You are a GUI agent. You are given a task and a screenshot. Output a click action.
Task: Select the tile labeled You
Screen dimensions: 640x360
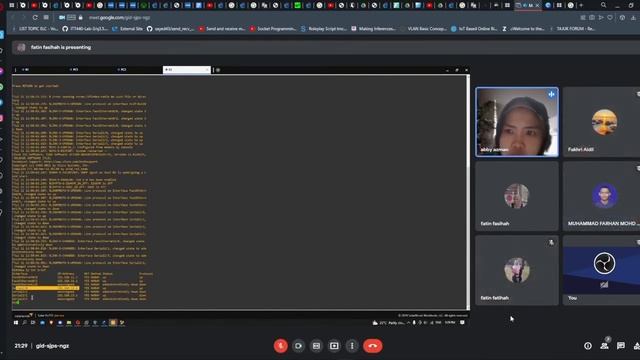(x=601, y=270)
